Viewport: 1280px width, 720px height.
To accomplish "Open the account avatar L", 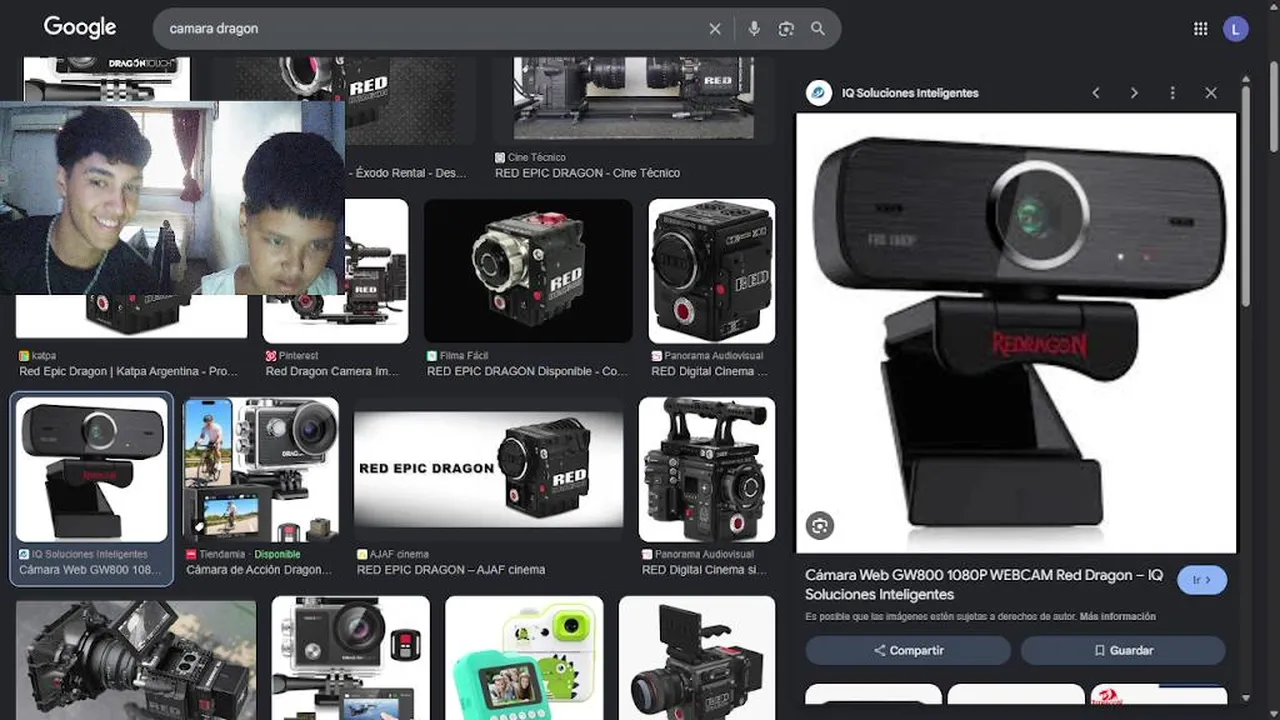I will [1236, 29].
